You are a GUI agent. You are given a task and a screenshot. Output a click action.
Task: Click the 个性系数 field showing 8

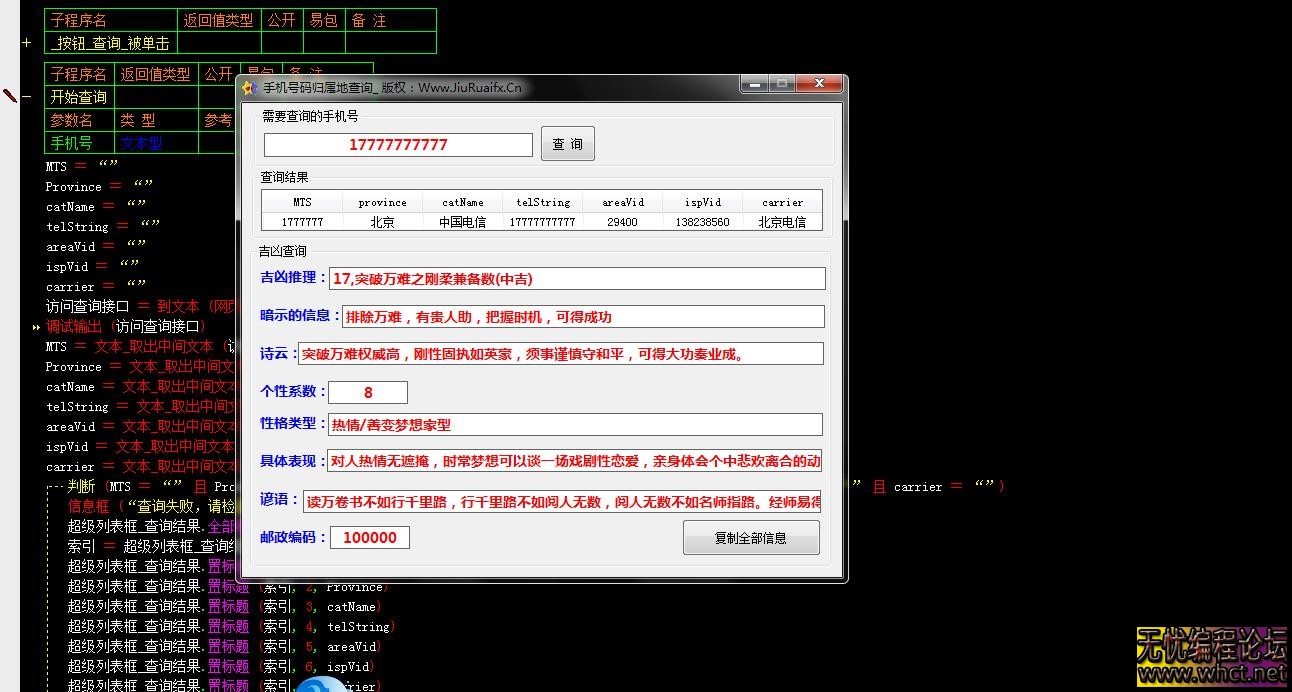click(x=368, y=393)
